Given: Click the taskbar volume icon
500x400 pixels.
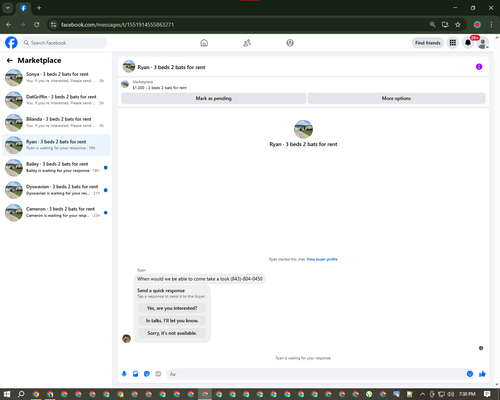Looking at the screenshot, I should [x=450, y=394].
